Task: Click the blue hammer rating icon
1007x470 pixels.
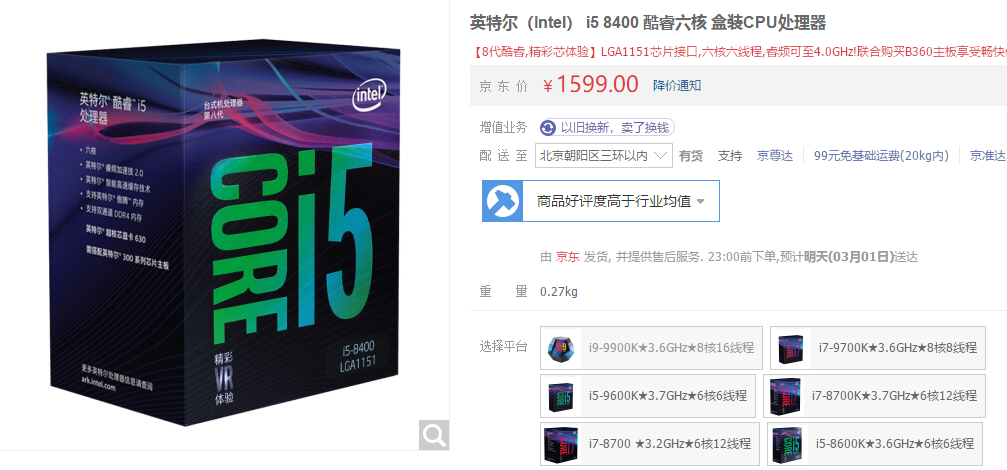Action: point(502,201)
